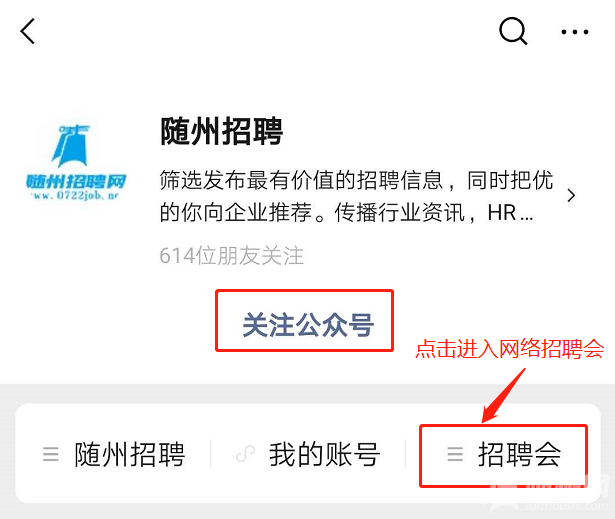This screenshot has height=519, width=615.
Task: Open the 招聘会 bottom menu
Action: pos(504,455)
